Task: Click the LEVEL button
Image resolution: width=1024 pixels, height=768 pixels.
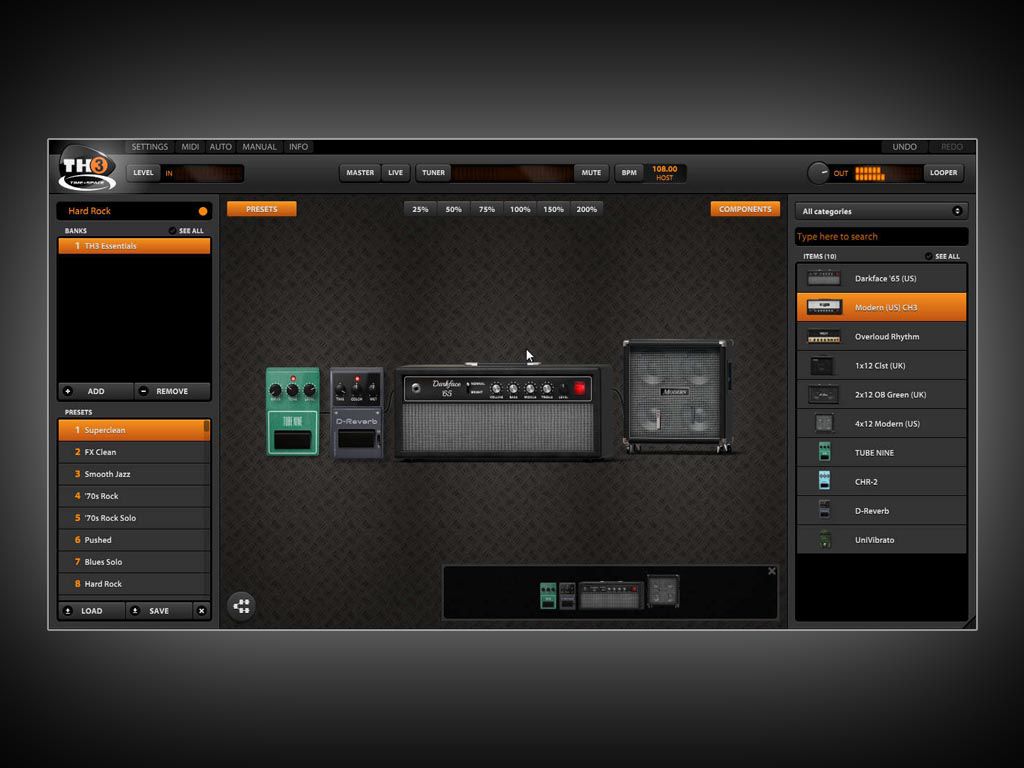Action: pos(143,172)
